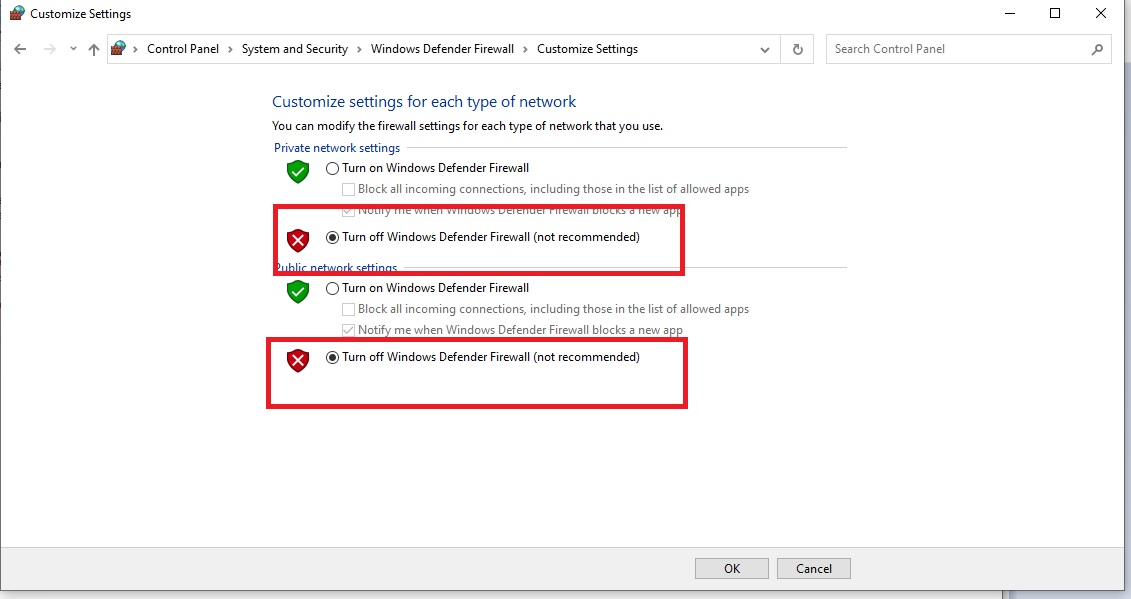Expand chevron before Control Panel breadcrumb
This screenshot has height=599, width=1131.
[x=135, y=49]
